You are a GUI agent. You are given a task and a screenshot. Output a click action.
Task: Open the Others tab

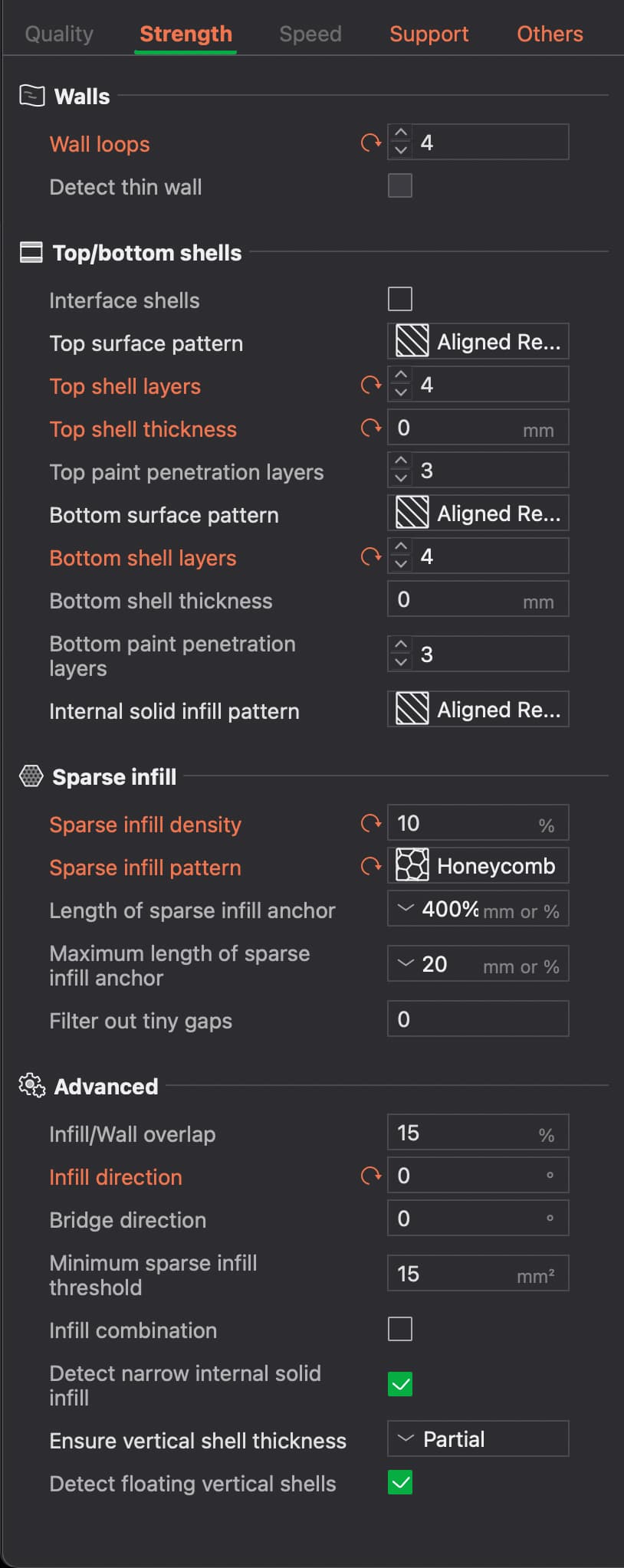(550, 34)
